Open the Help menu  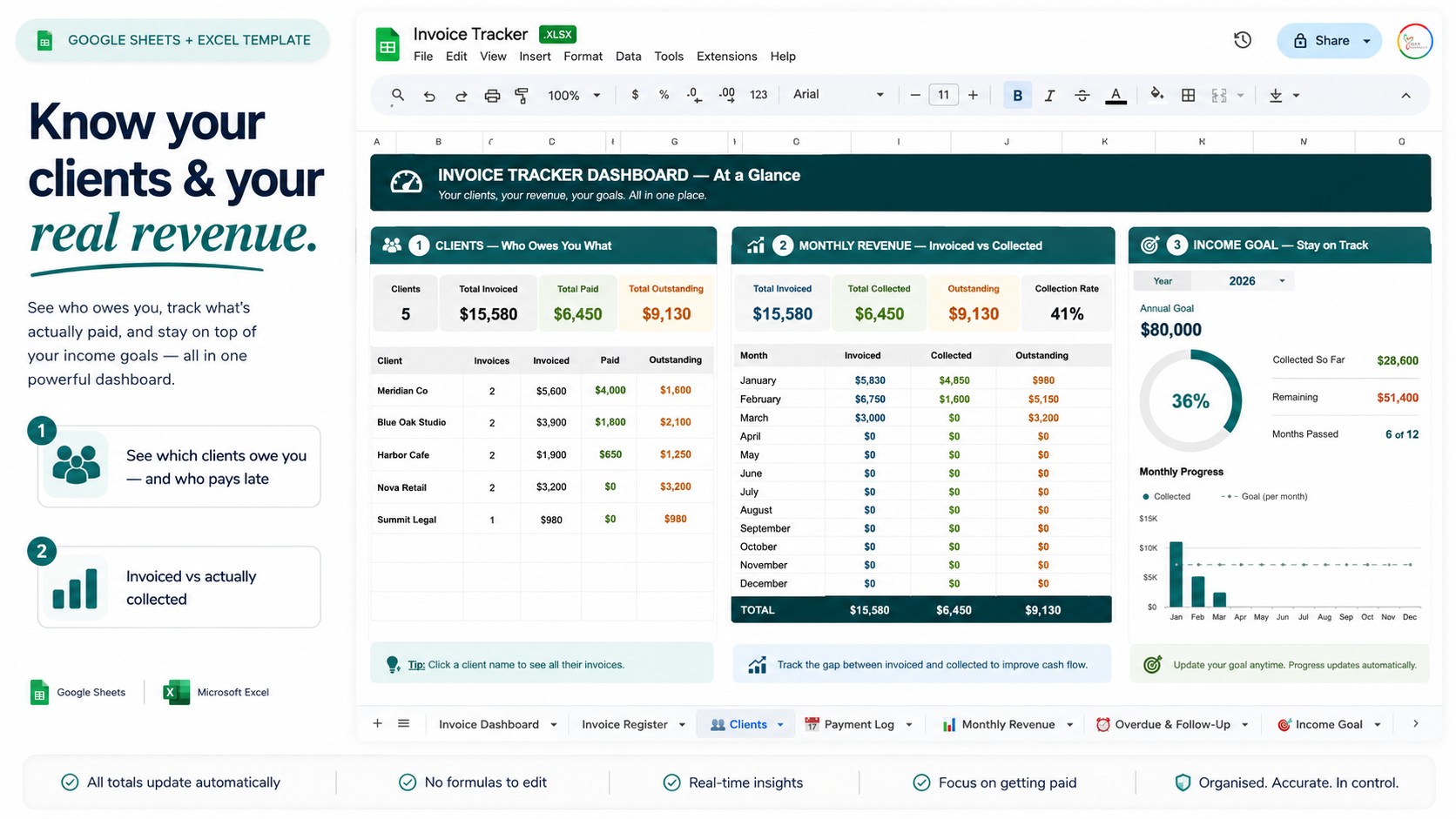pos(783,57)
